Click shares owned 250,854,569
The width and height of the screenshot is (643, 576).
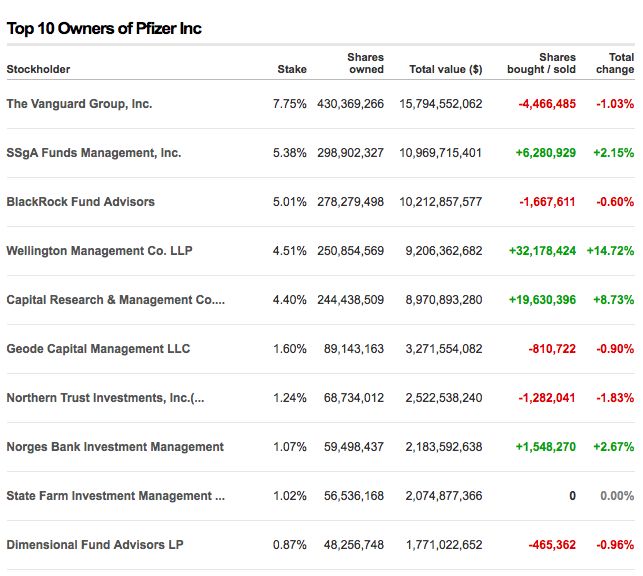pyautogui.click(x=351, y=251)
